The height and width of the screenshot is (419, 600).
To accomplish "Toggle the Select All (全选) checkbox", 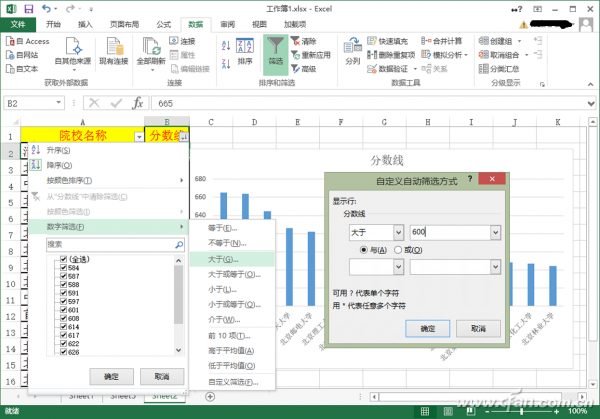I will click(x=63, y=260).
